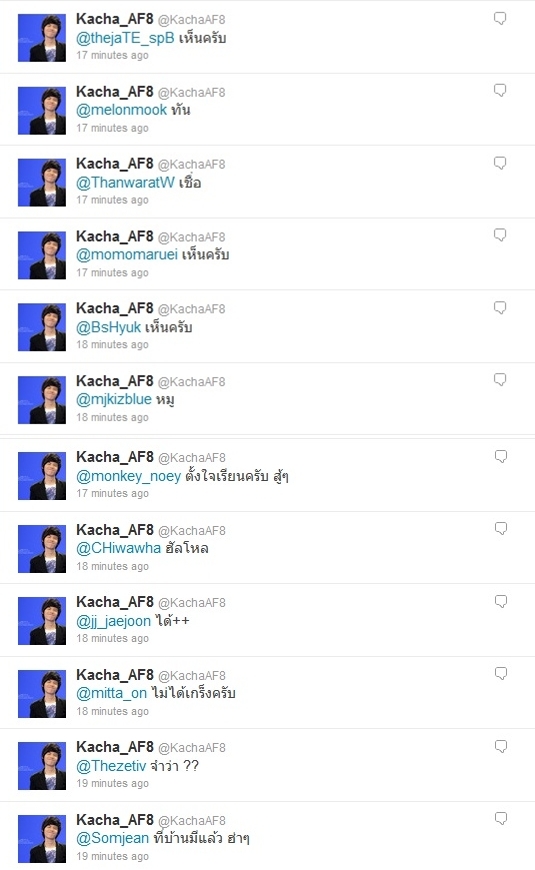Viewport: 535px width, 870px height.
Task: Click bubble icon beside @BsHyuk tweet
Action: point(500,308)
